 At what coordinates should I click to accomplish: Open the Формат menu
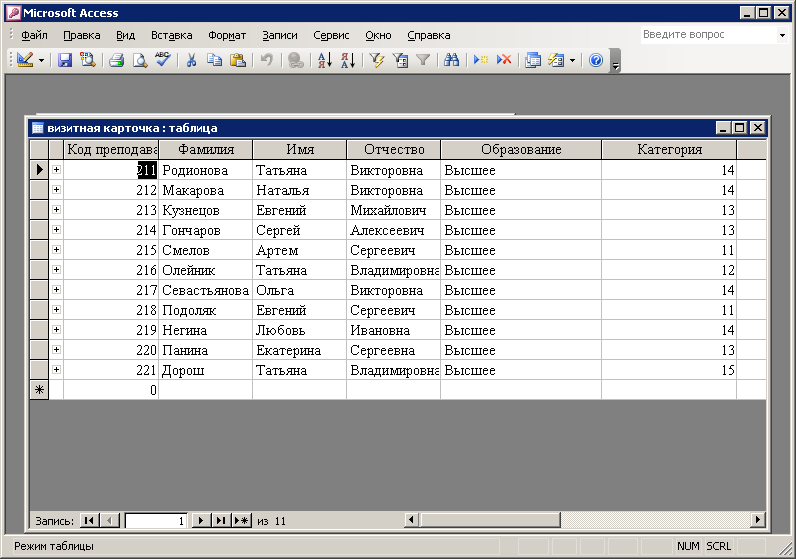227,35
